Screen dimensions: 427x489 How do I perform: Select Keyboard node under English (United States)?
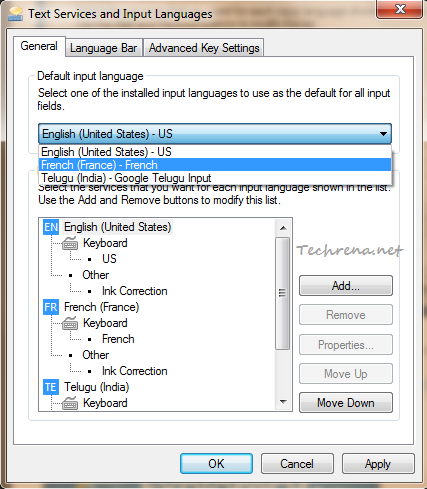point(105,243)
